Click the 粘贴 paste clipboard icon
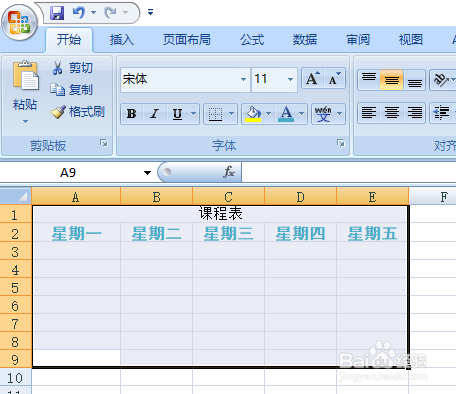This screenshot has width=456, height=394. click(26, 76)
